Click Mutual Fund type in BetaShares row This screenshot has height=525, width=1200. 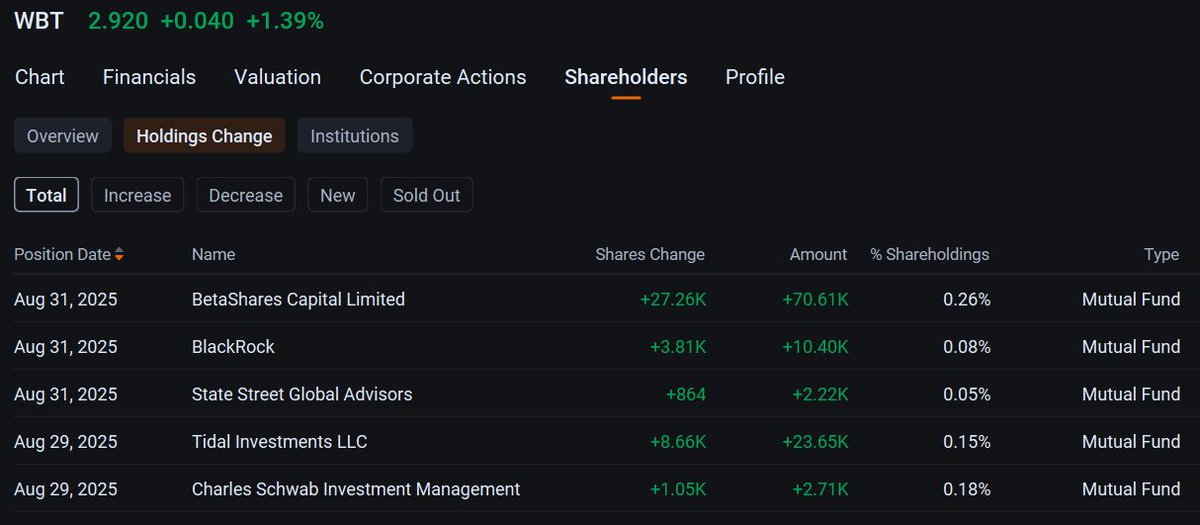point(1131,299)
